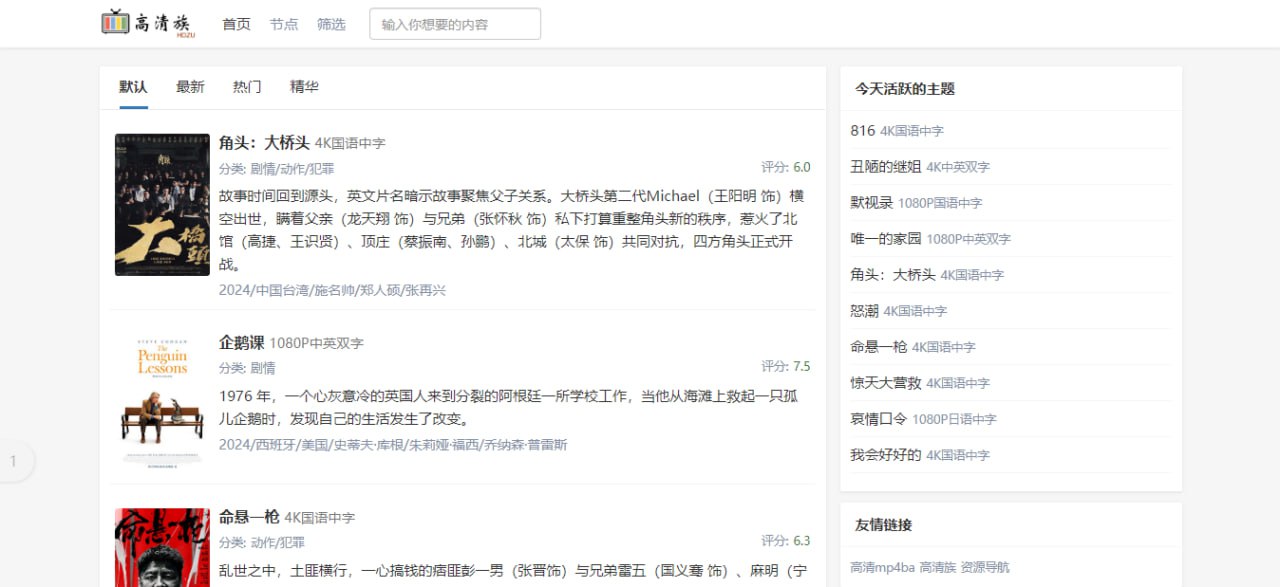Screen dimensions: 1280x587
Task: Click the 高清mp4ba friend link
Action: [x=884, y=566]
